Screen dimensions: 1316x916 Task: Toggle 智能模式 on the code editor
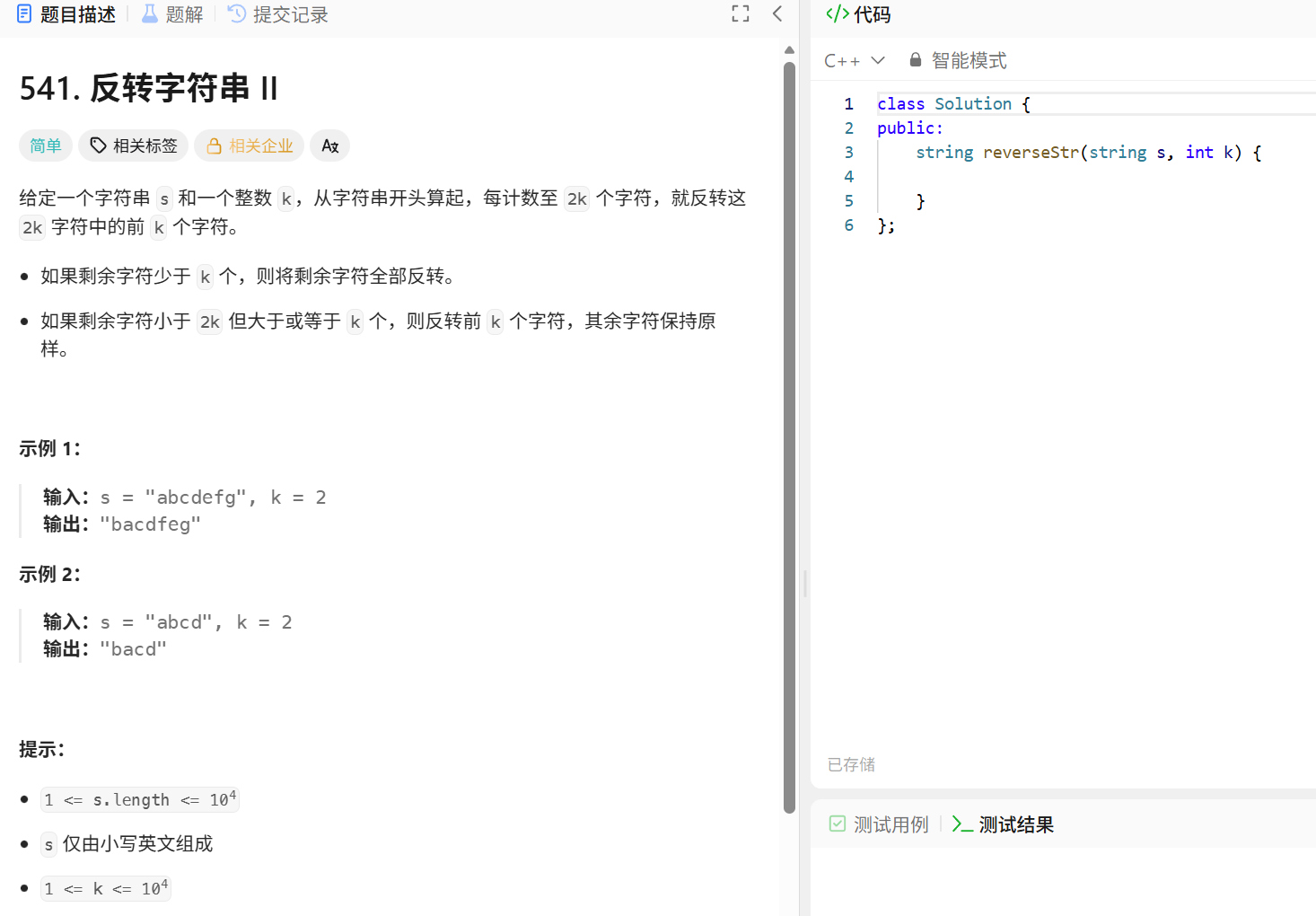pyautogui.click(x=969, y=59)
